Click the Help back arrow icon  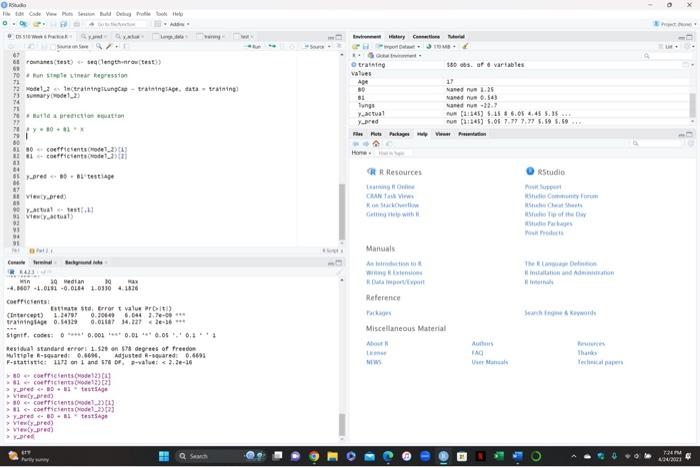coord(356,144)
